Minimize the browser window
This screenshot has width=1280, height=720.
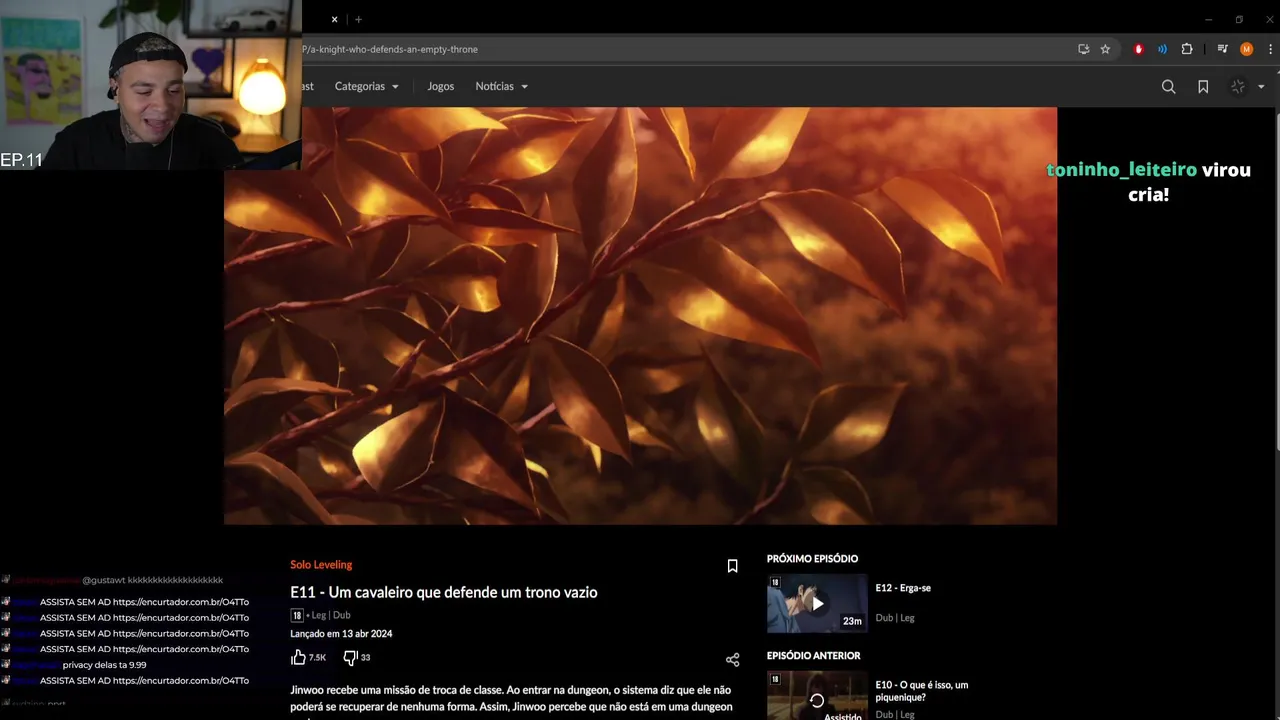(x=1208, y=19)
